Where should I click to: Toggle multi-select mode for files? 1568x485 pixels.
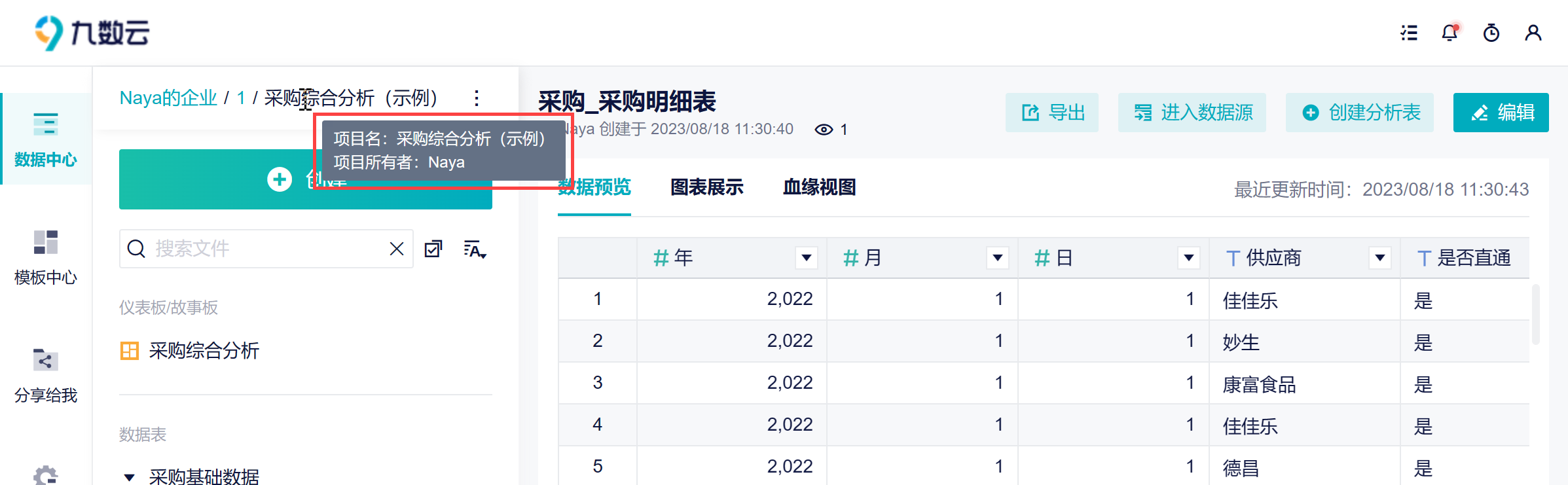click(x=433, y=249)
